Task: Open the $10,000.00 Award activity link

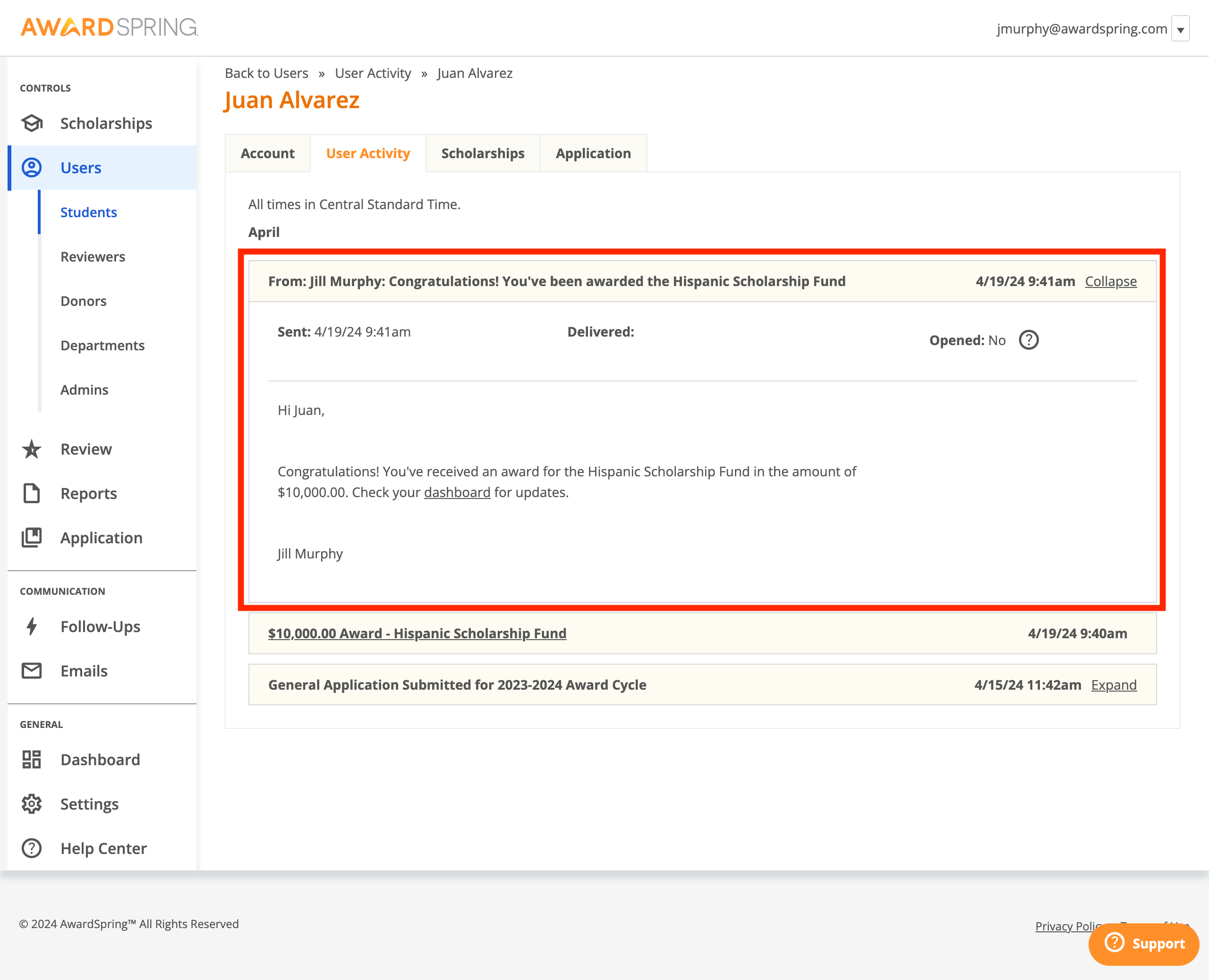Action: (x=417, y=634)
